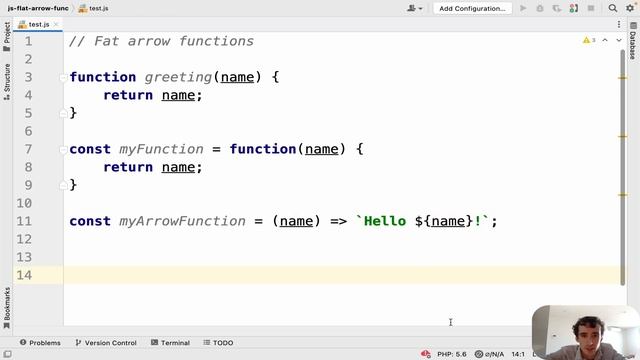
Task: Click the presenter webcam thumbnail
Action: 586,333
